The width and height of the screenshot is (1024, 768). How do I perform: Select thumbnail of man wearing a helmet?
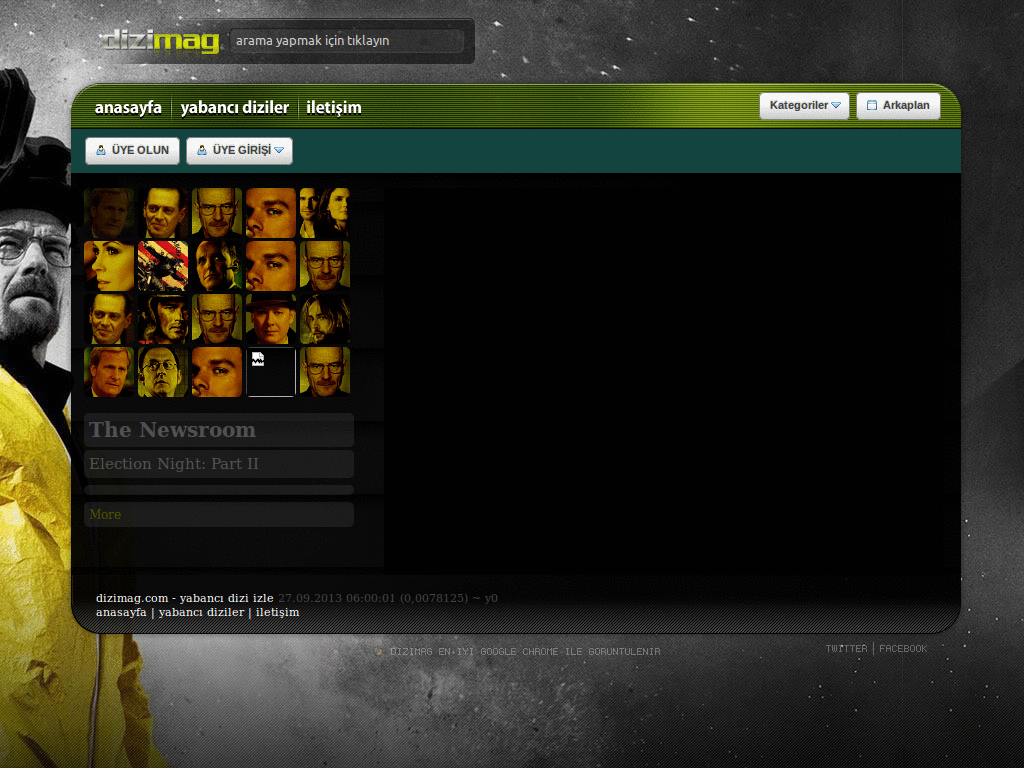163,319
